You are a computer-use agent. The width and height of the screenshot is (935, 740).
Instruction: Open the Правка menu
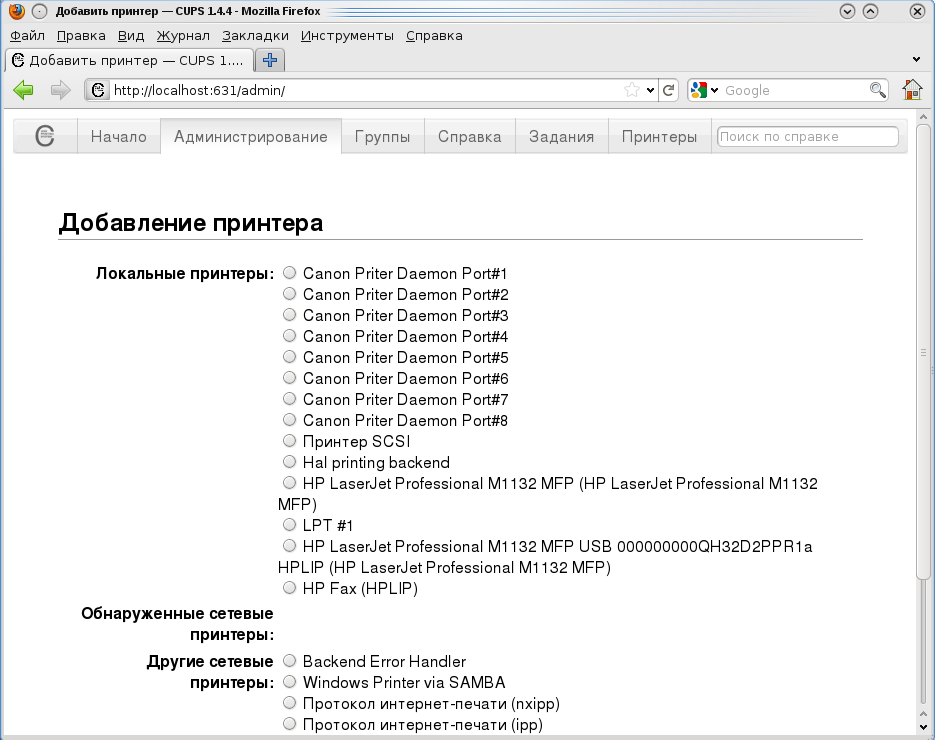coord(81,36)
